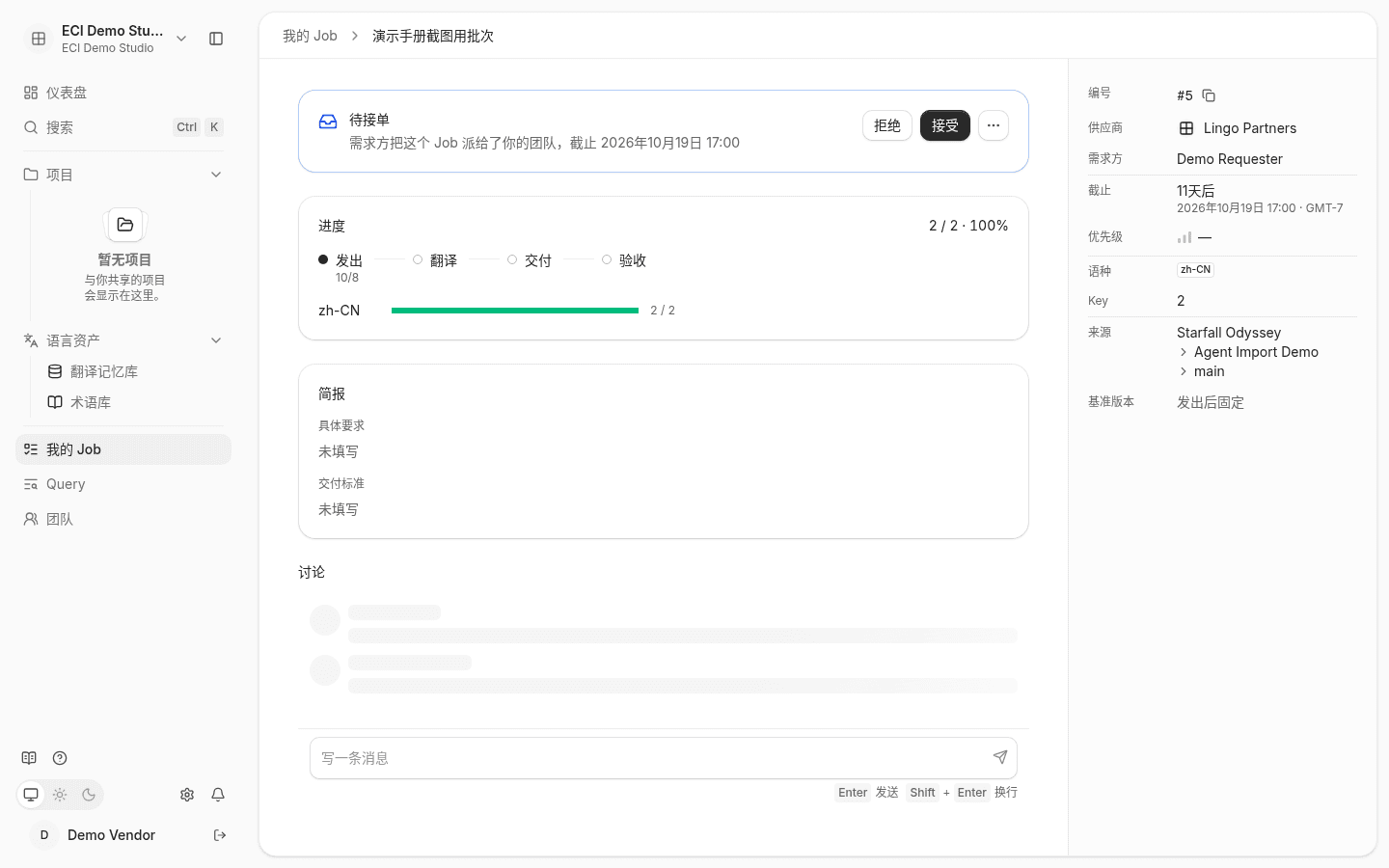Image resolution: width=1389 pixels, height=868 pixels.
Task: Click the log out icon
Action: tap(220, 835)
